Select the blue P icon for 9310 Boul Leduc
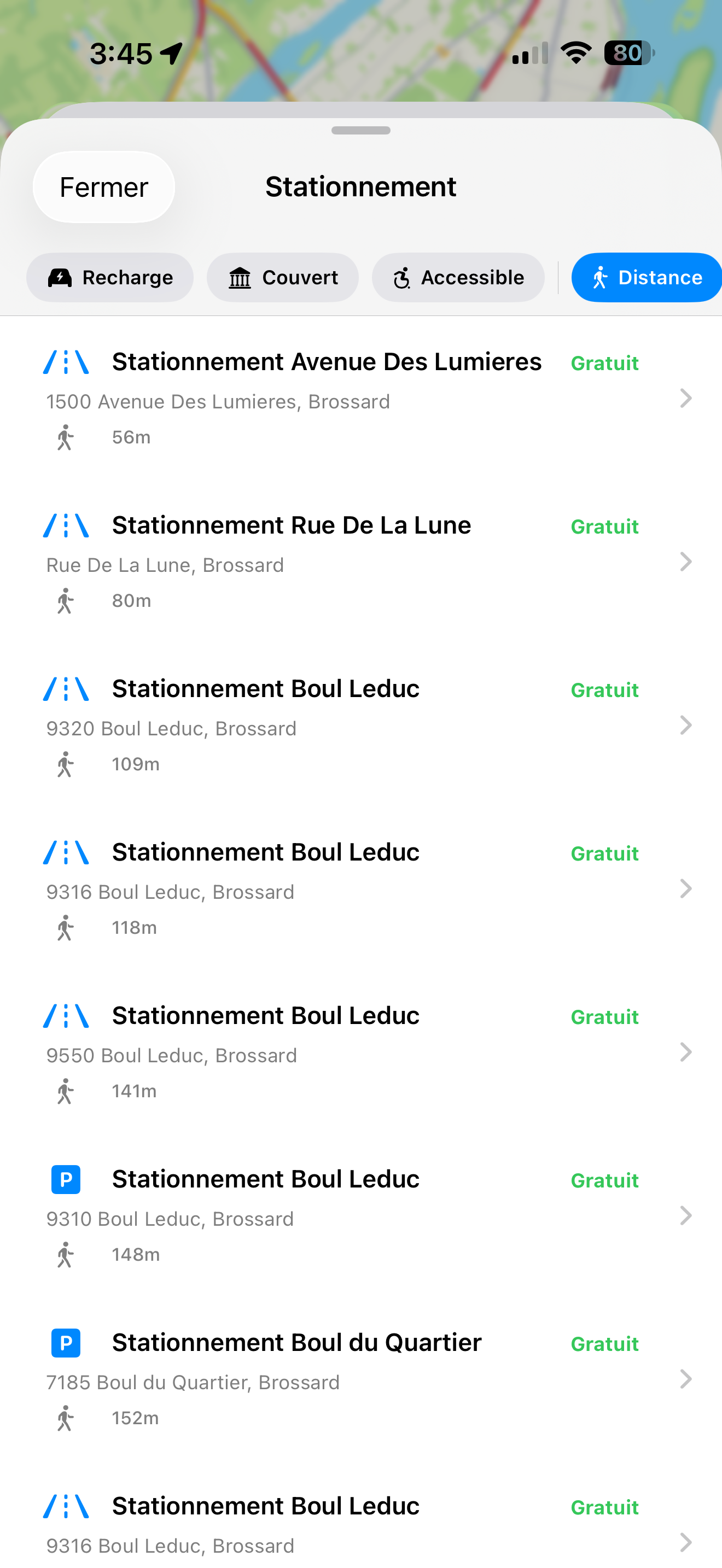This screenshot has height=1568, width=722. coord(66,1180)
